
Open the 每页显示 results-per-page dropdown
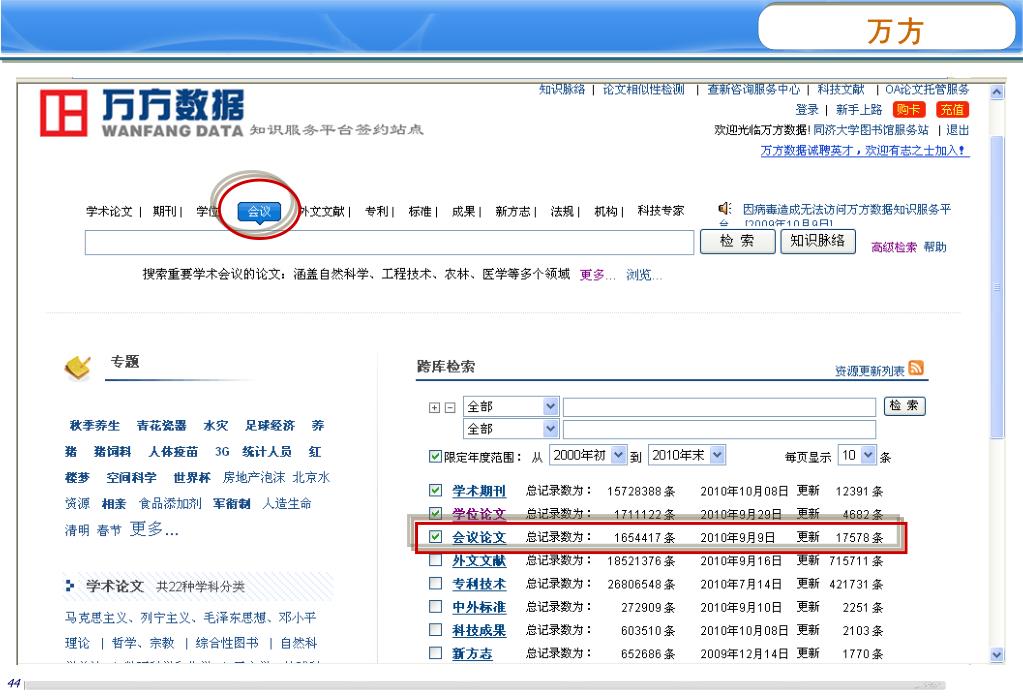857,455
